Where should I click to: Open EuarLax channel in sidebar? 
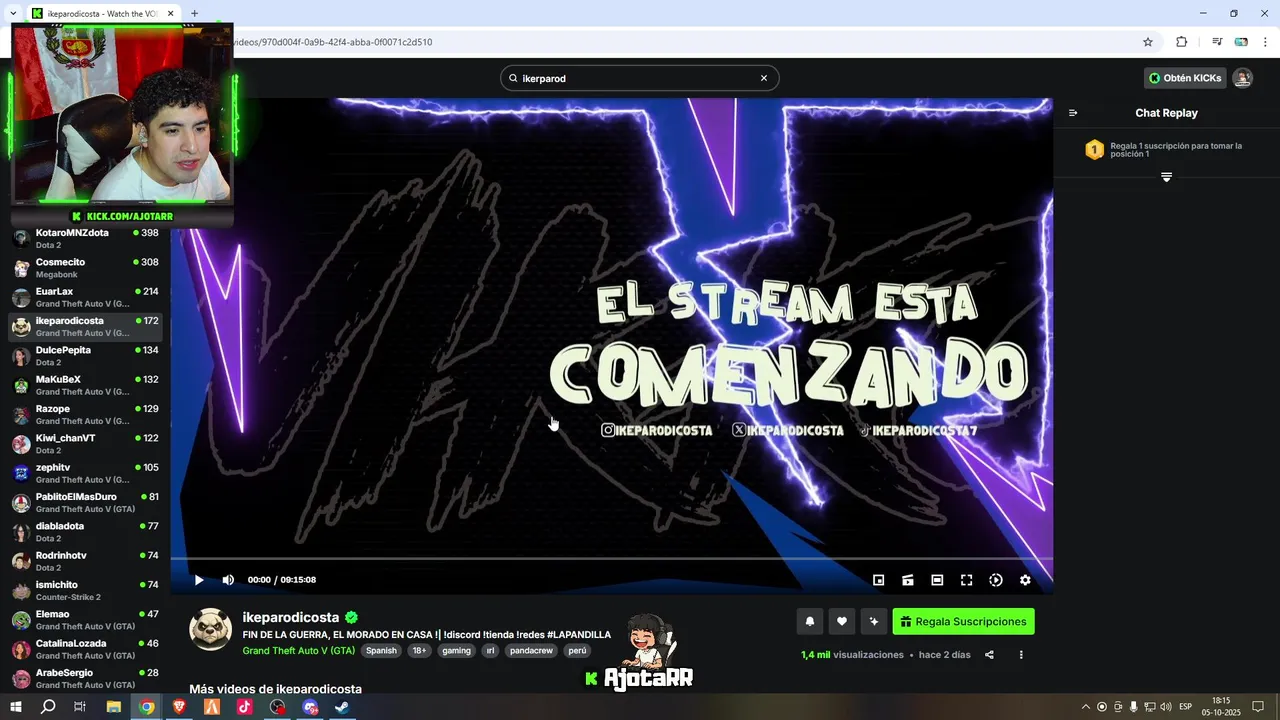tap(85, 297)
